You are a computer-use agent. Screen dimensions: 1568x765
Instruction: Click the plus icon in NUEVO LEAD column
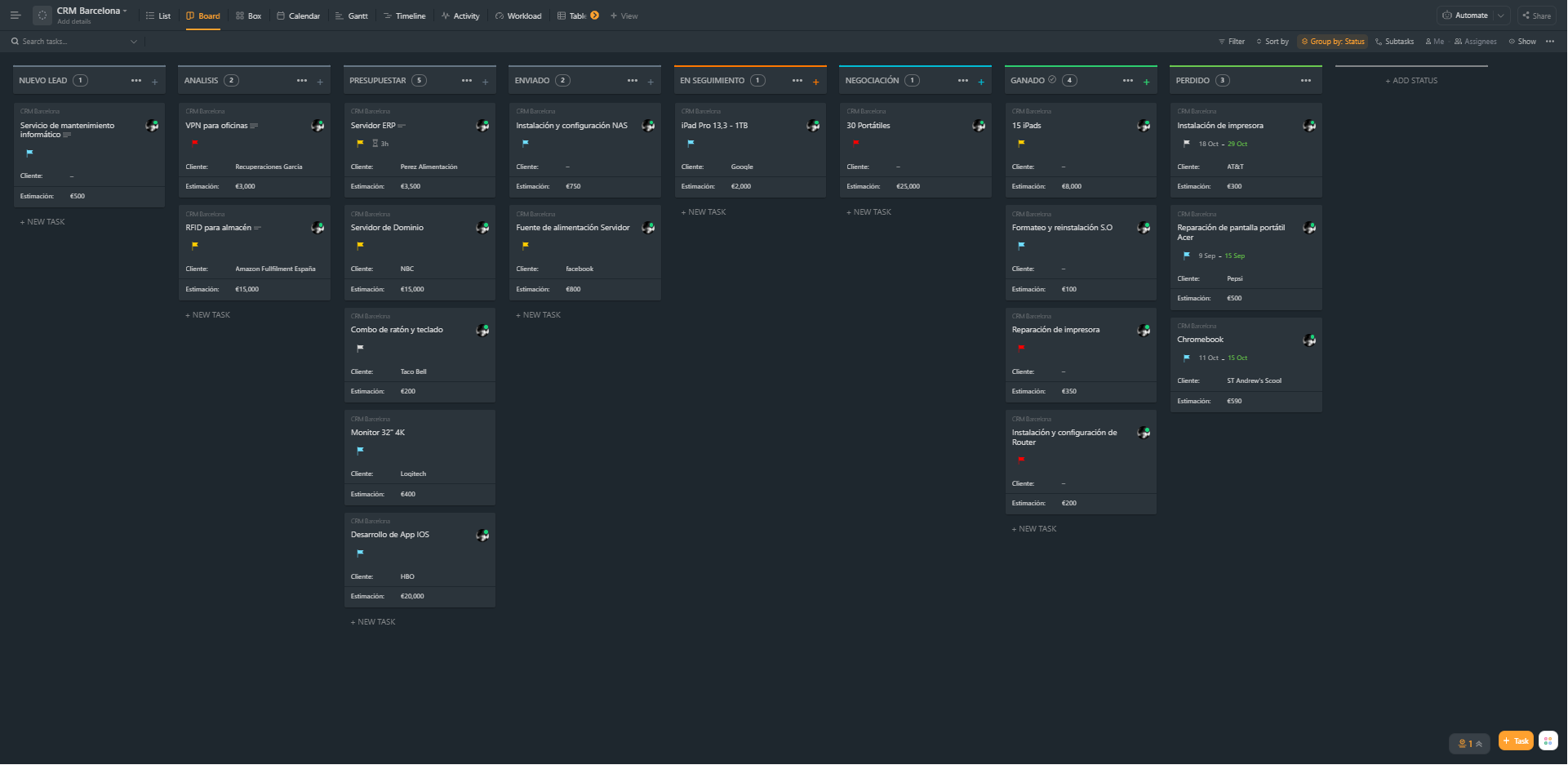pyautogui.click(x=154, y=82)
